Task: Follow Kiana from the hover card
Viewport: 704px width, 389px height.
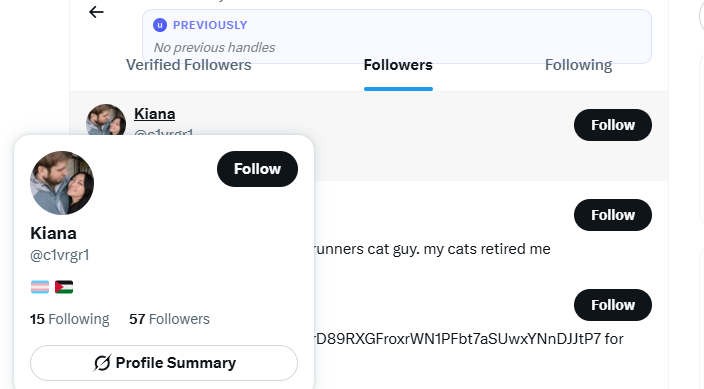Action: point(257,169)
